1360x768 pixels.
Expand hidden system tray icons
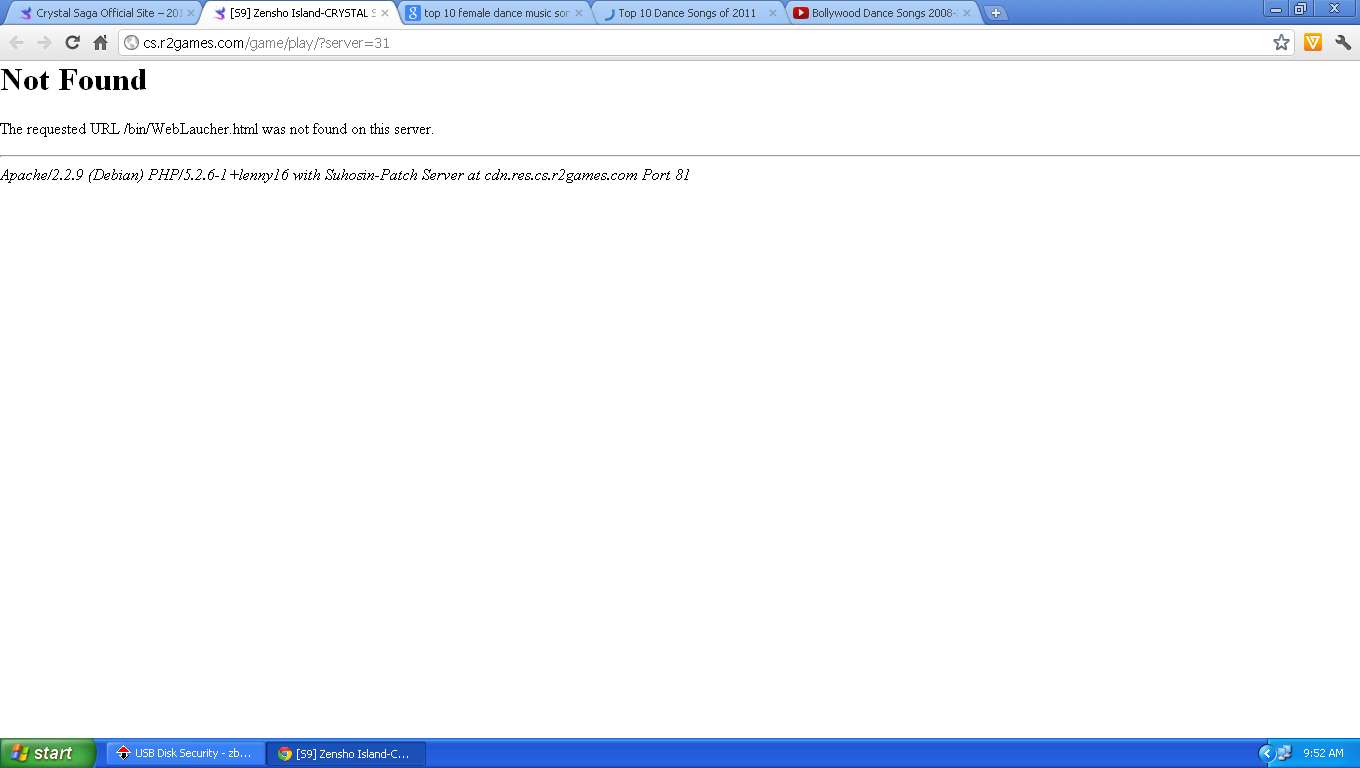click(x=1266, y=753)
